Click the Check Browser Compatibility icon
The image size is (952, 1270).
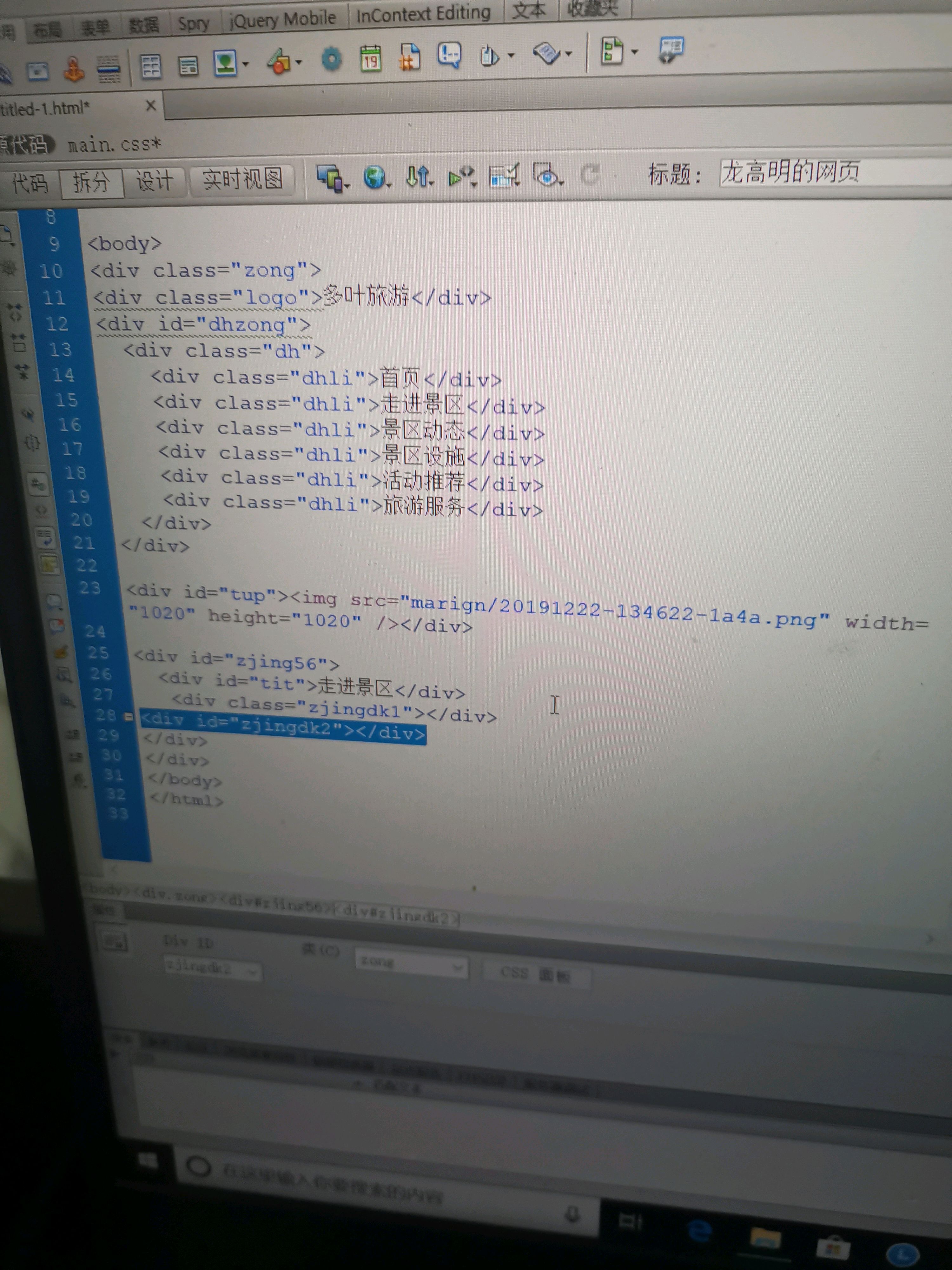[504, 175]
